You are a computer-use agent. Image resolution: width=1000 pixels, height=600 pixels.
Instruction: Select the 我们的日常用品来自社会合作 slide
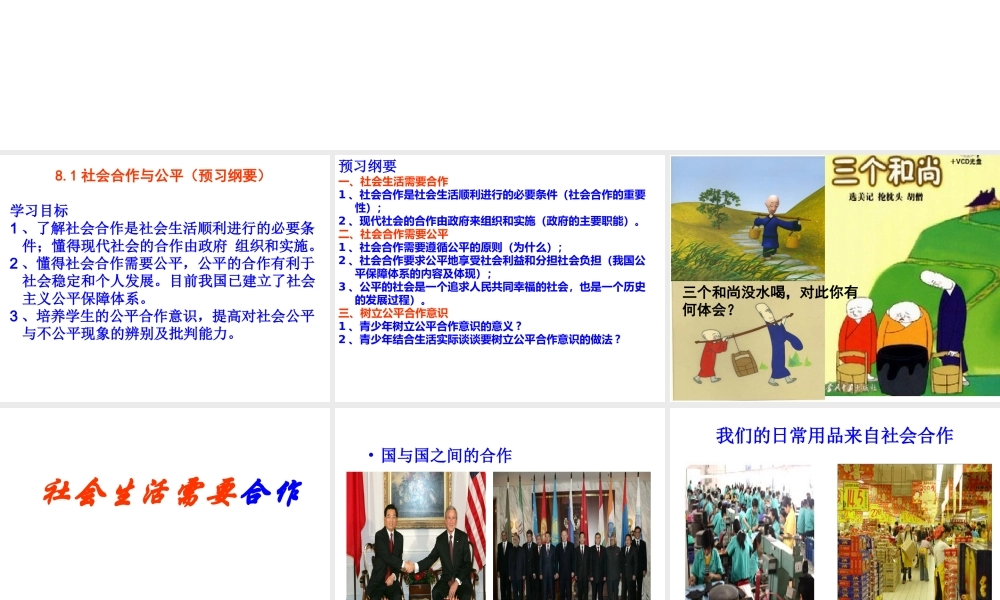click(x=835, y=504)
